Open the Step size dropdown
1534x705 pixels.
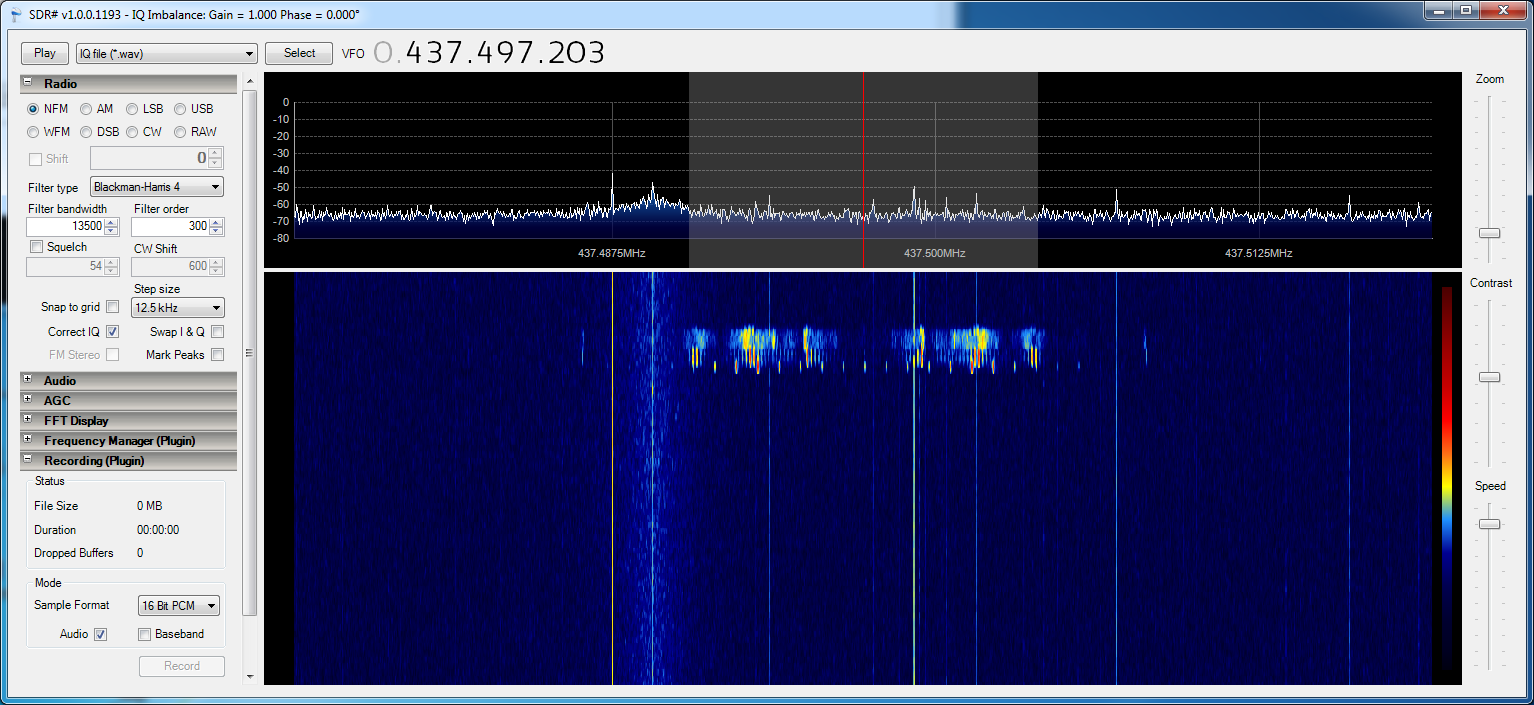tap(178, 308)
